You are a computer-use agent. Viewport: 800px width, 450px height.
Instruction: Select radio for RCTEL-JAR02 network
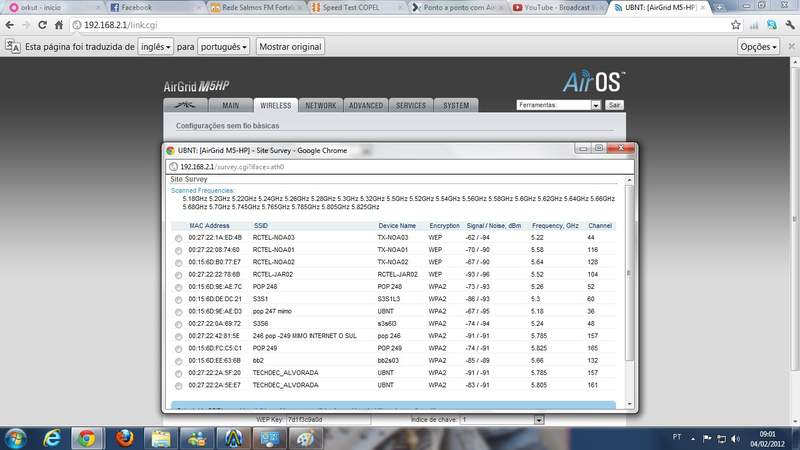178,275
